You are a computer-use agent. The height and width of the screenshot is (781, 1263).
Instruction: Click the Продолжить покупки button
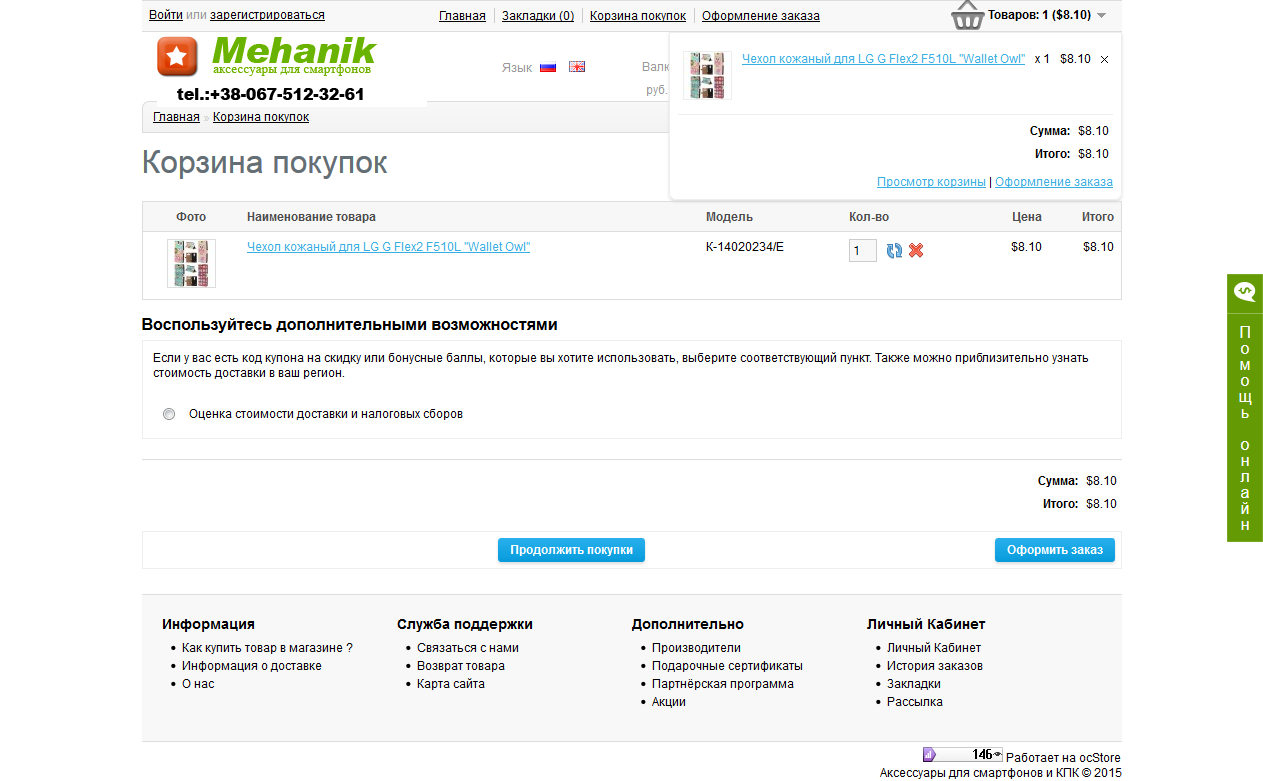coord(571,550)
